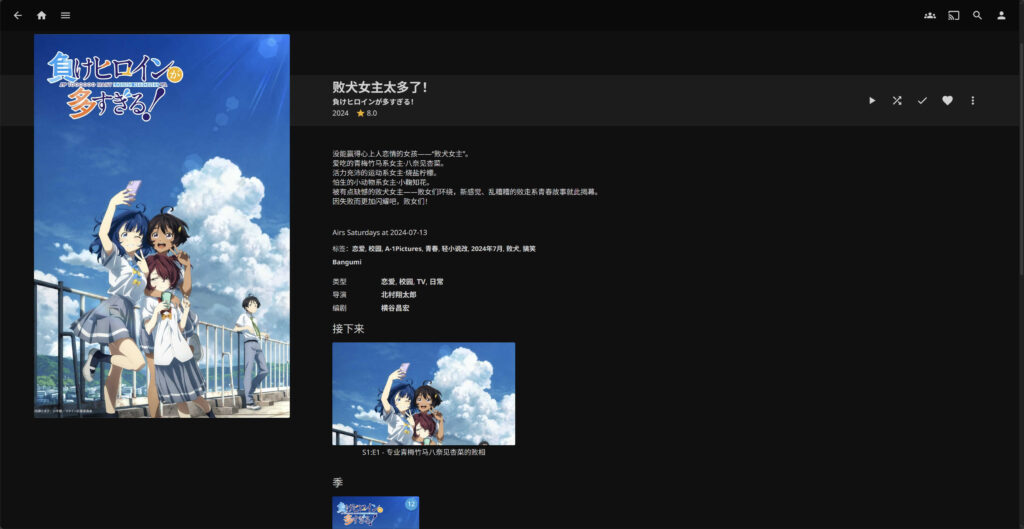The width and height of the screenshot is (1024, 529).
Task: Toggle favorite with the heart icon
Action: tap(947, 101)
